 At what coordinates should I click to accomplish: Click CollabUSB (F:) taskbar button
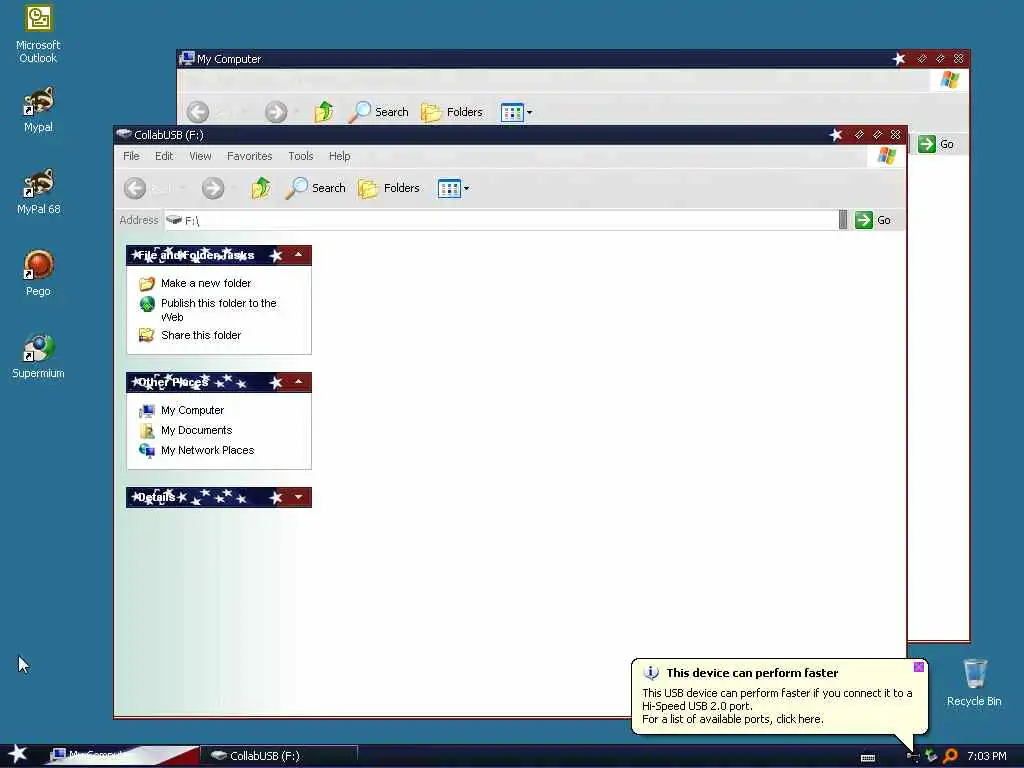[x=278, y=756]
